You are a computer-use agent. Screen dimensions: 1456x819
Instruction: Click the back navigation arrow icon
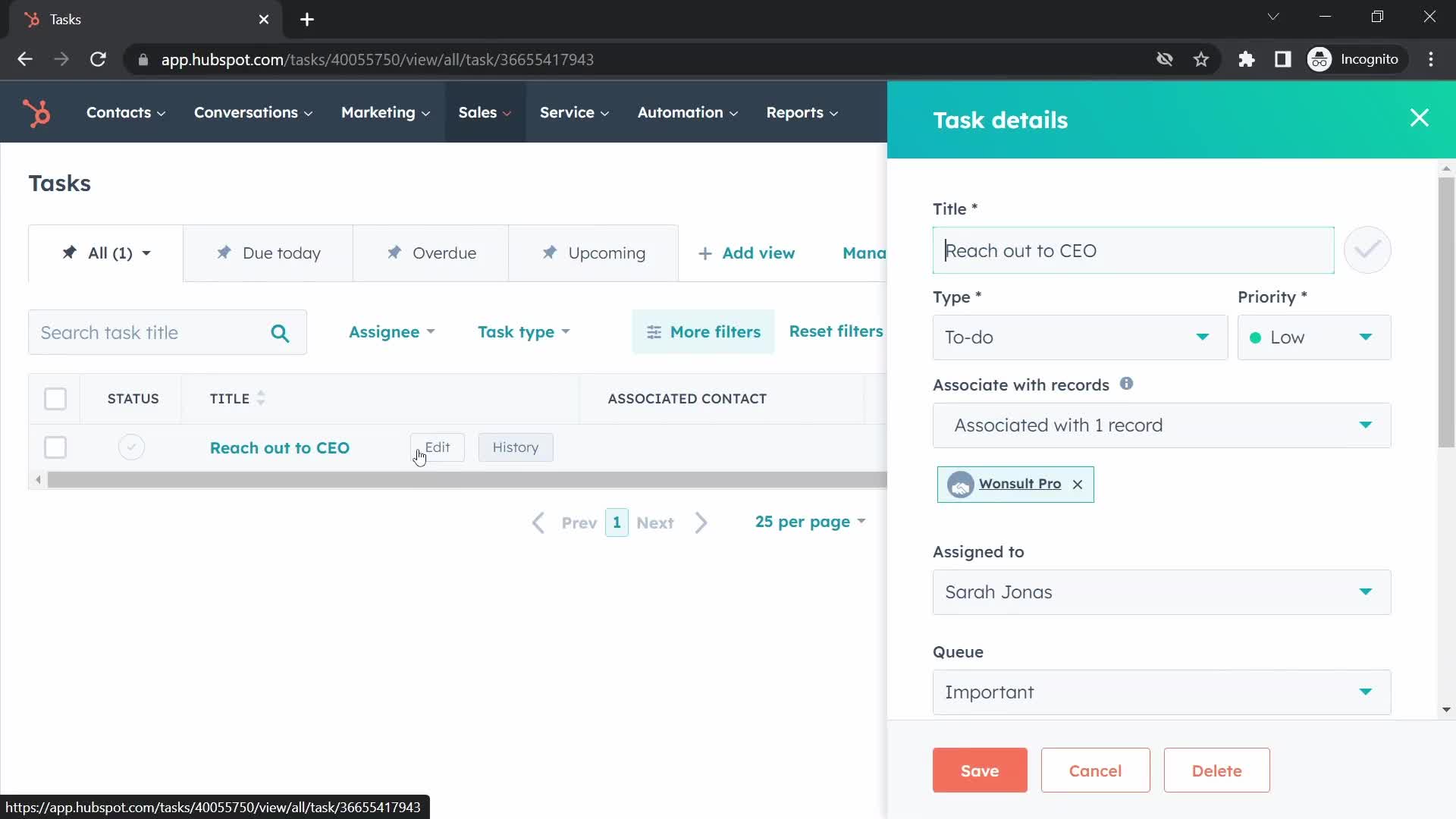25,59
